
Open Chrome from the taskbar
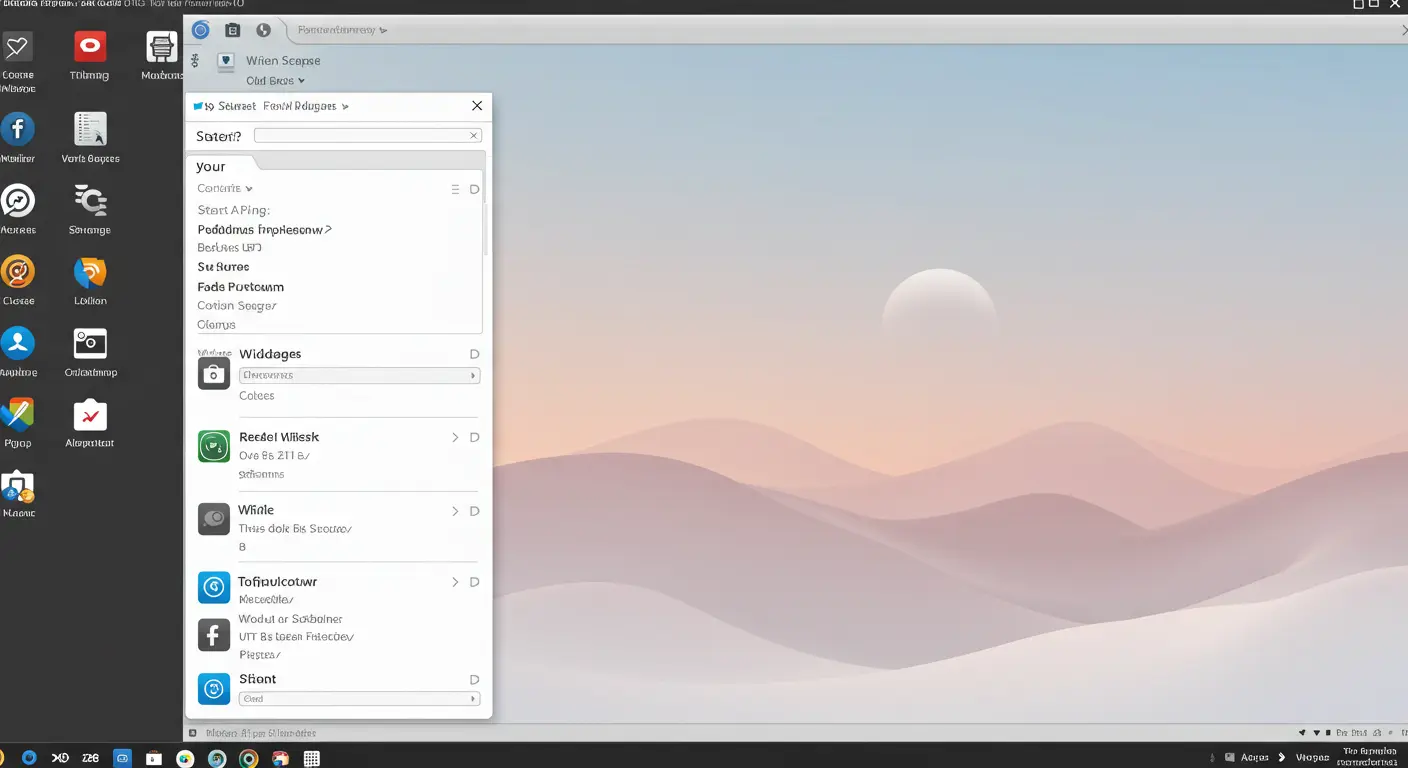tap(247, 757)
